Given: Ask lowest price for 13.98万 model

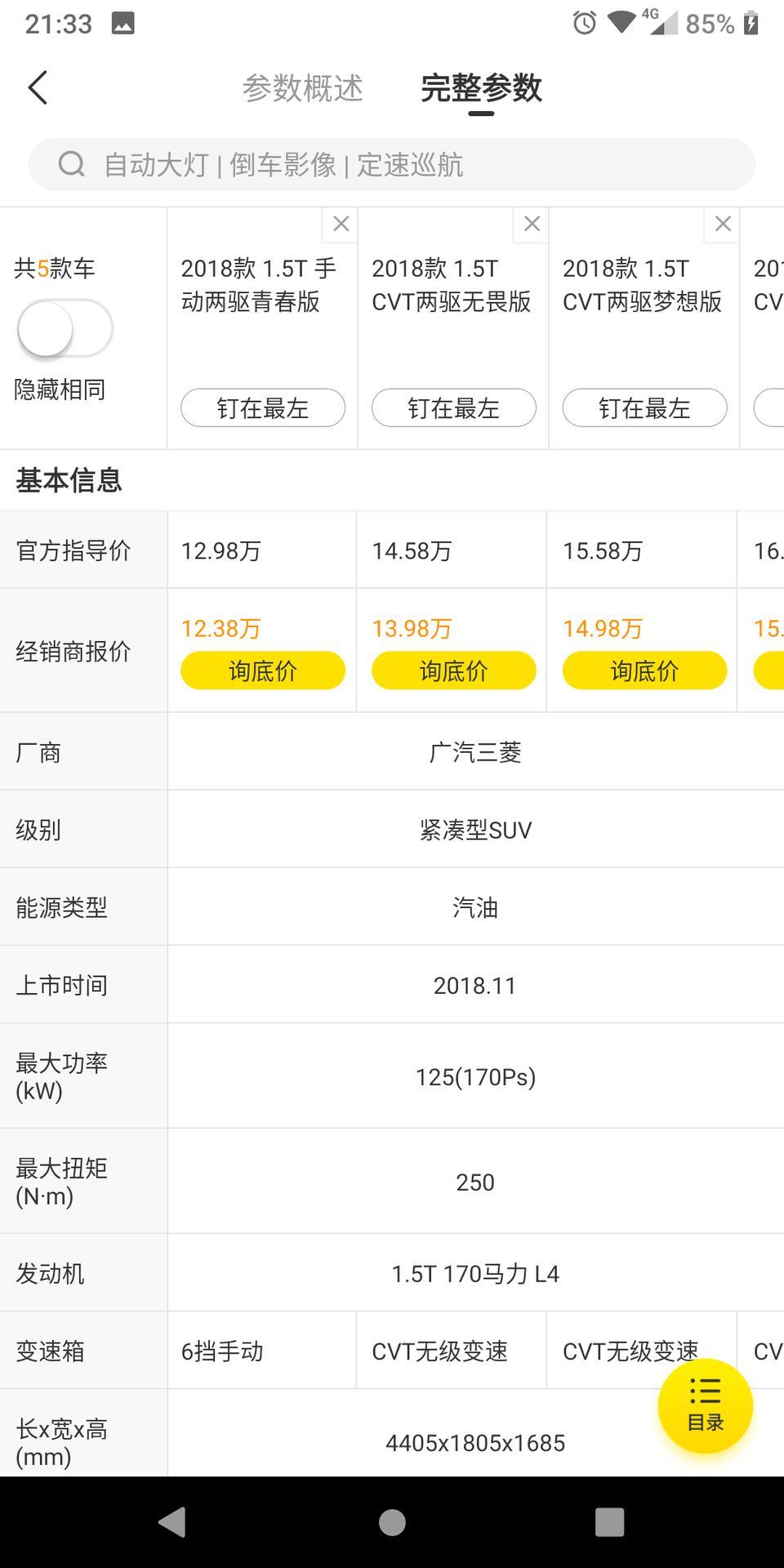Looking at the screenshot, I should click(x=454, y=670).
